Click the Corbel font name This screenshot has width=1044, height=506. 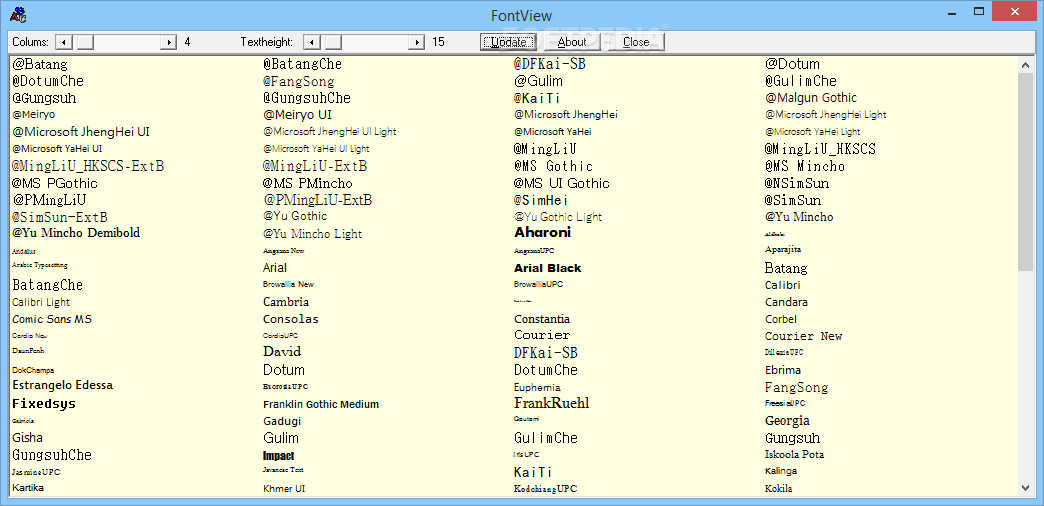(x=781, y=319)
